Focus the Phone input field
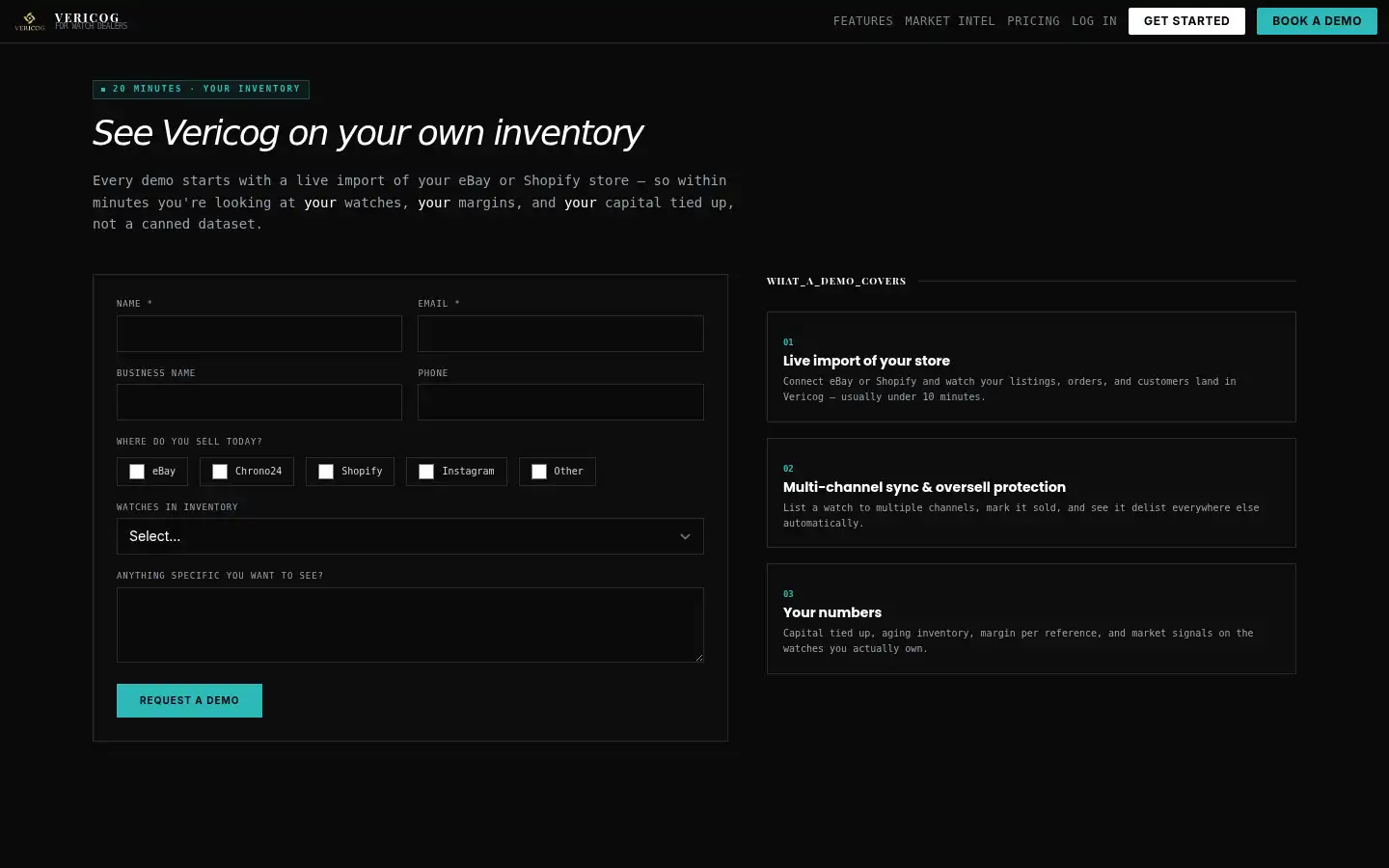The width and height of the screenshot is (1389, 868). pyautogui.click(x=560, y=402)
